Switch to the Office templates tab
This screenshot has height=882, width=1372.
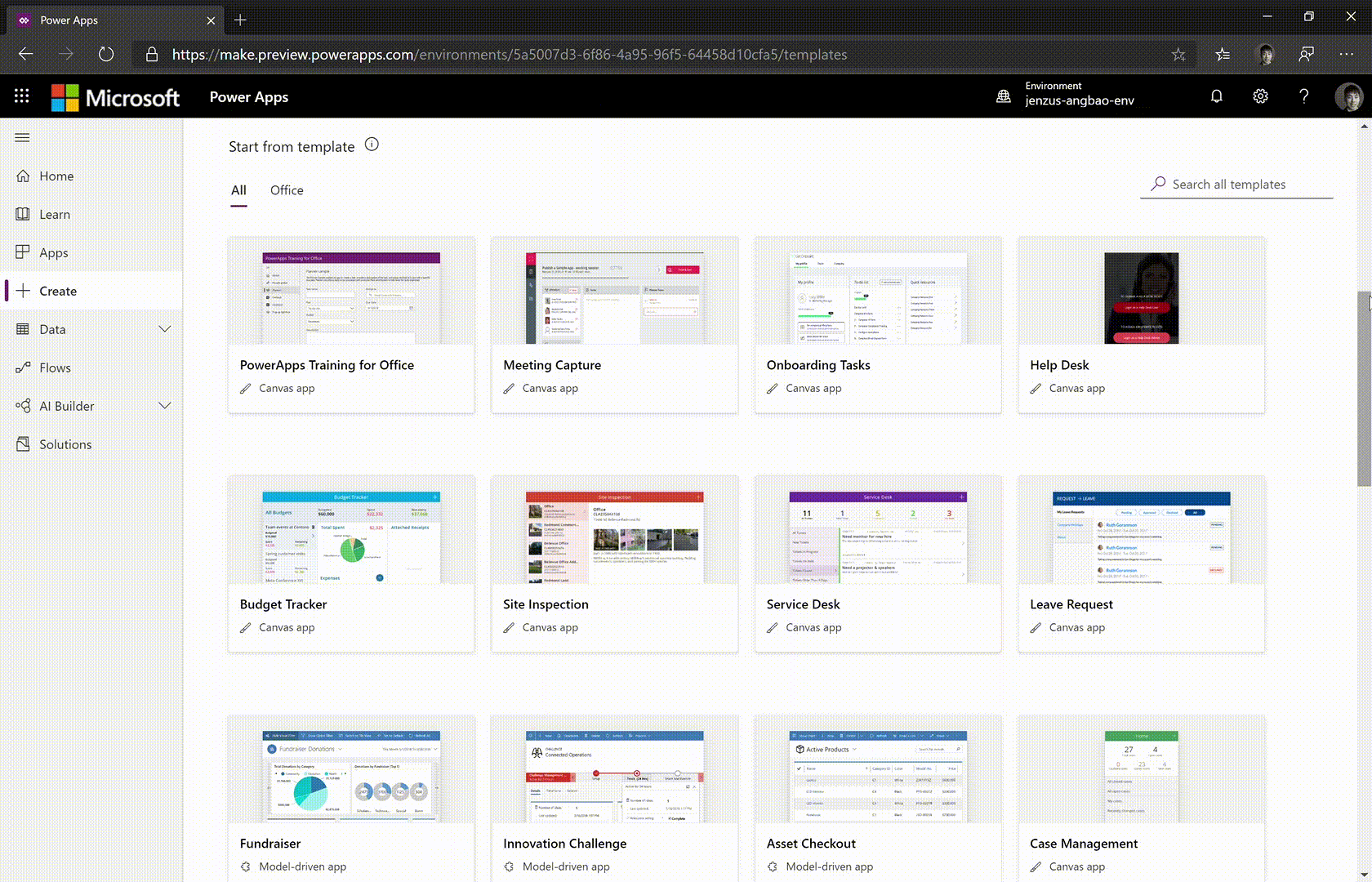pyautogui.click(x=287, y=190)
